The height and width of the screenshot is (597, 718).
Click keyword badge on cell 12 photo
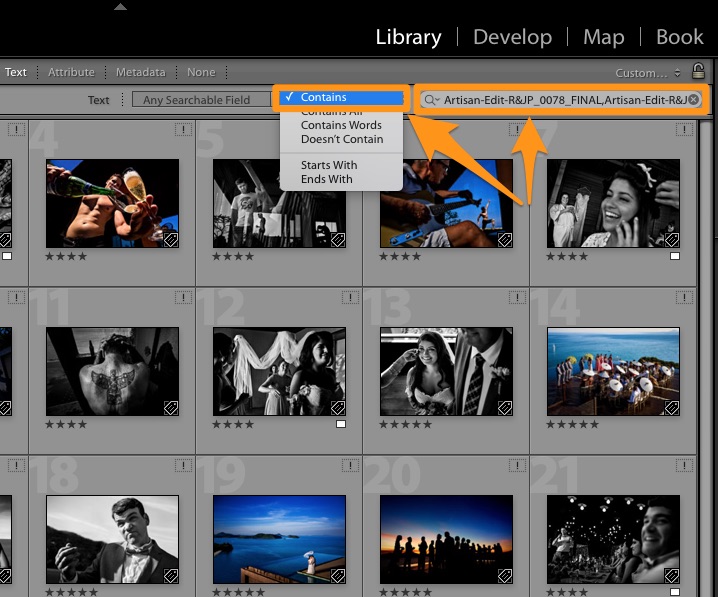(338, 408)
